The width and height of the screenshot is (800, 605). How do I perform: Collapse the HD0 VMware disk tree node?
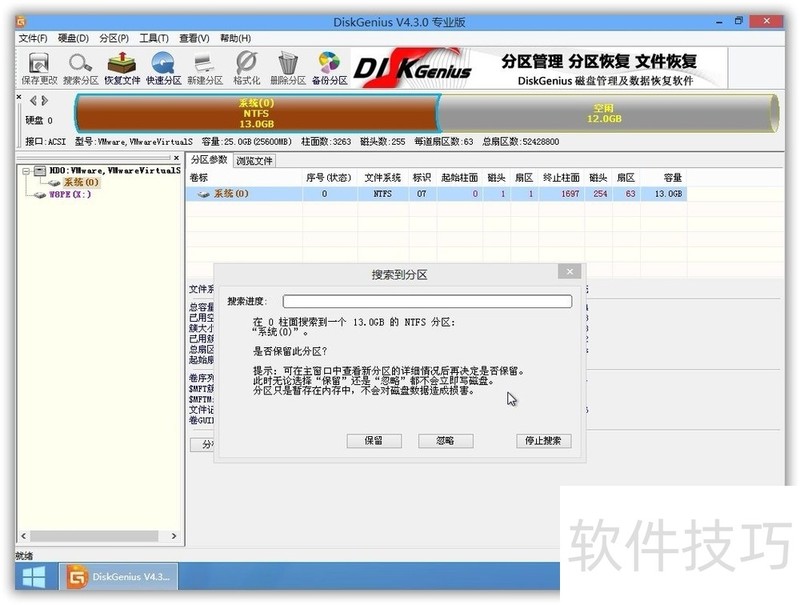pos(26,171)
